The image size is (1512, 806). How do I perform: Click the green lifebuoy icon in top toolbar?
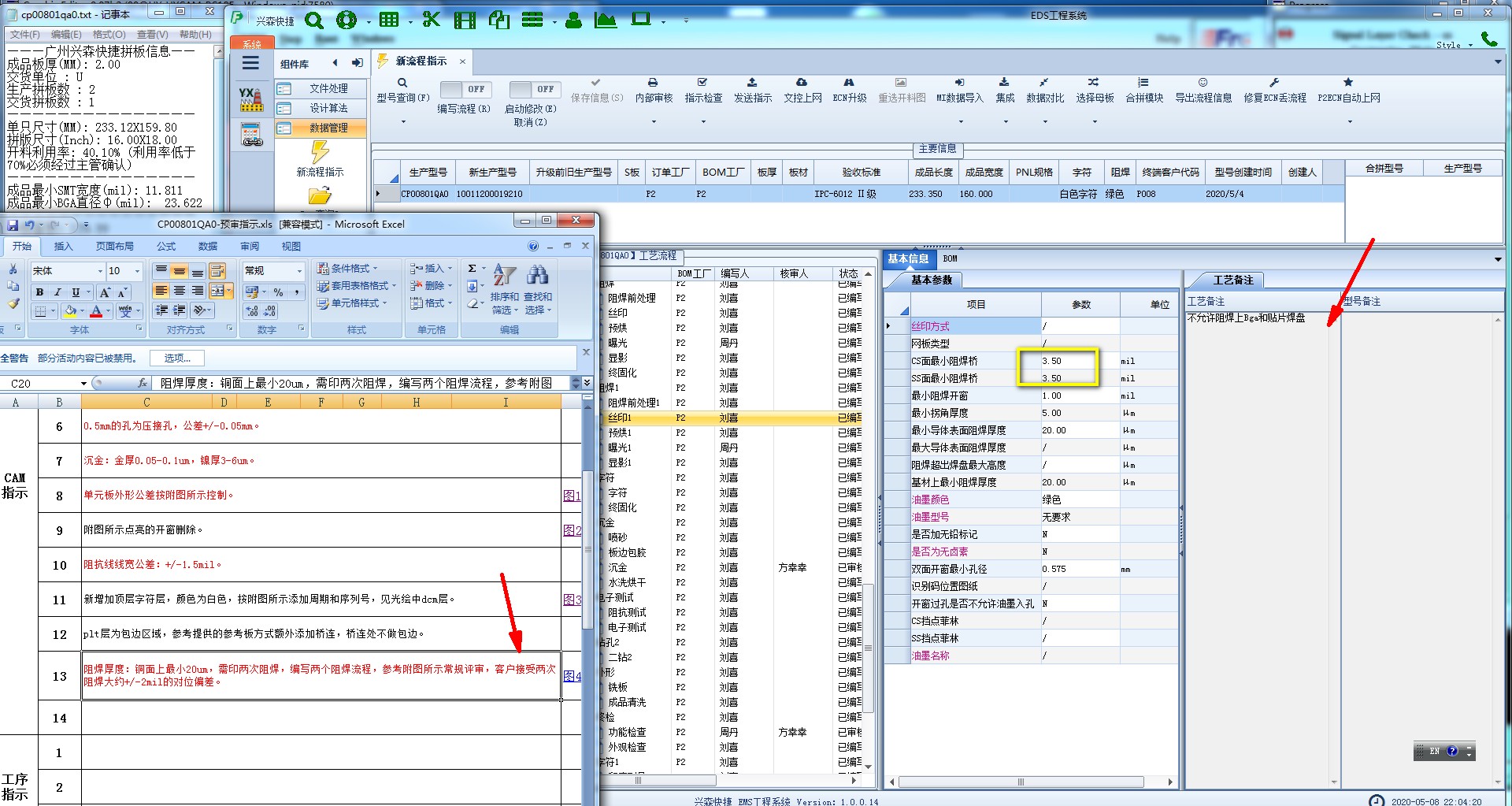346,20
